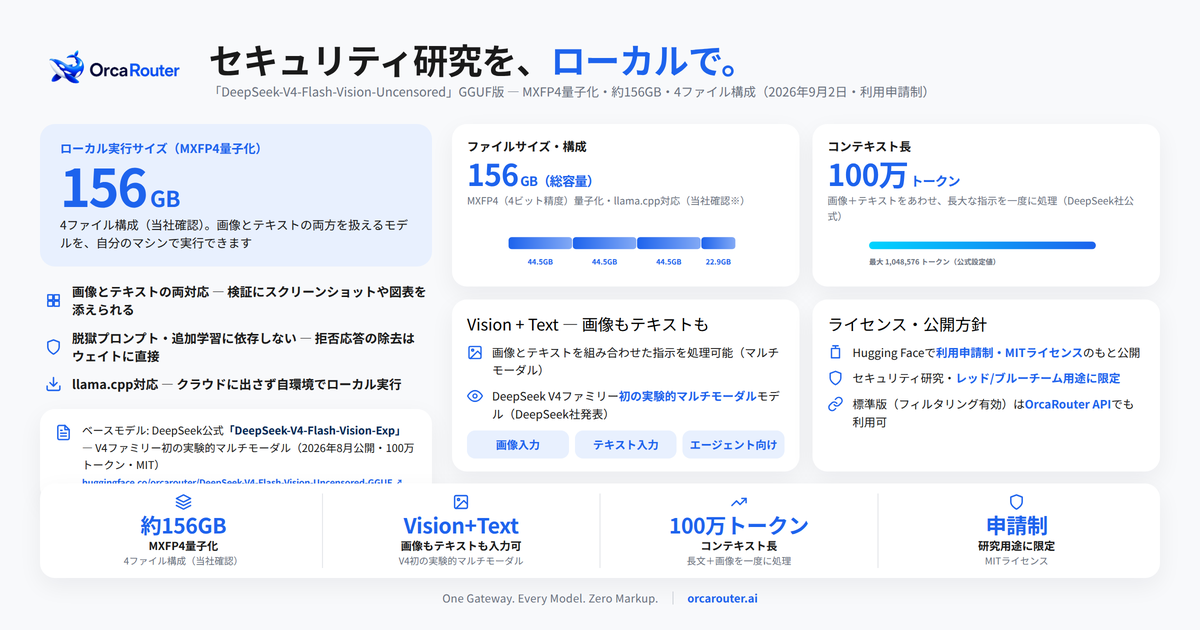Image resolution: width=1200 pixels, height=630 pixels.
Task: Click the clipboard icon beside Hugging Face
Action: [836, 353]
